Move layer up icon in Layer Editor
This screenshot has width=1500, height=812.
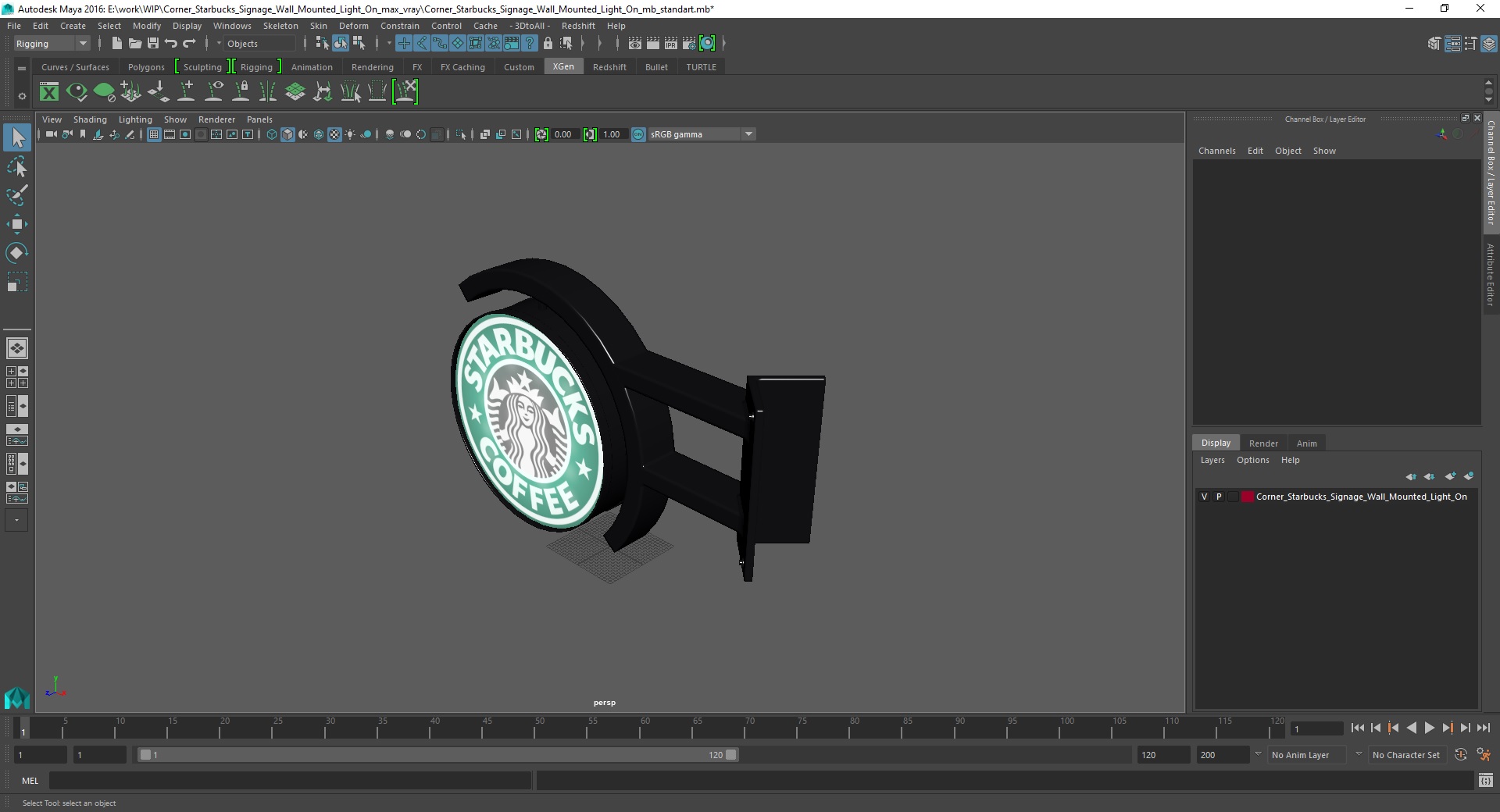click(1411, 475)
